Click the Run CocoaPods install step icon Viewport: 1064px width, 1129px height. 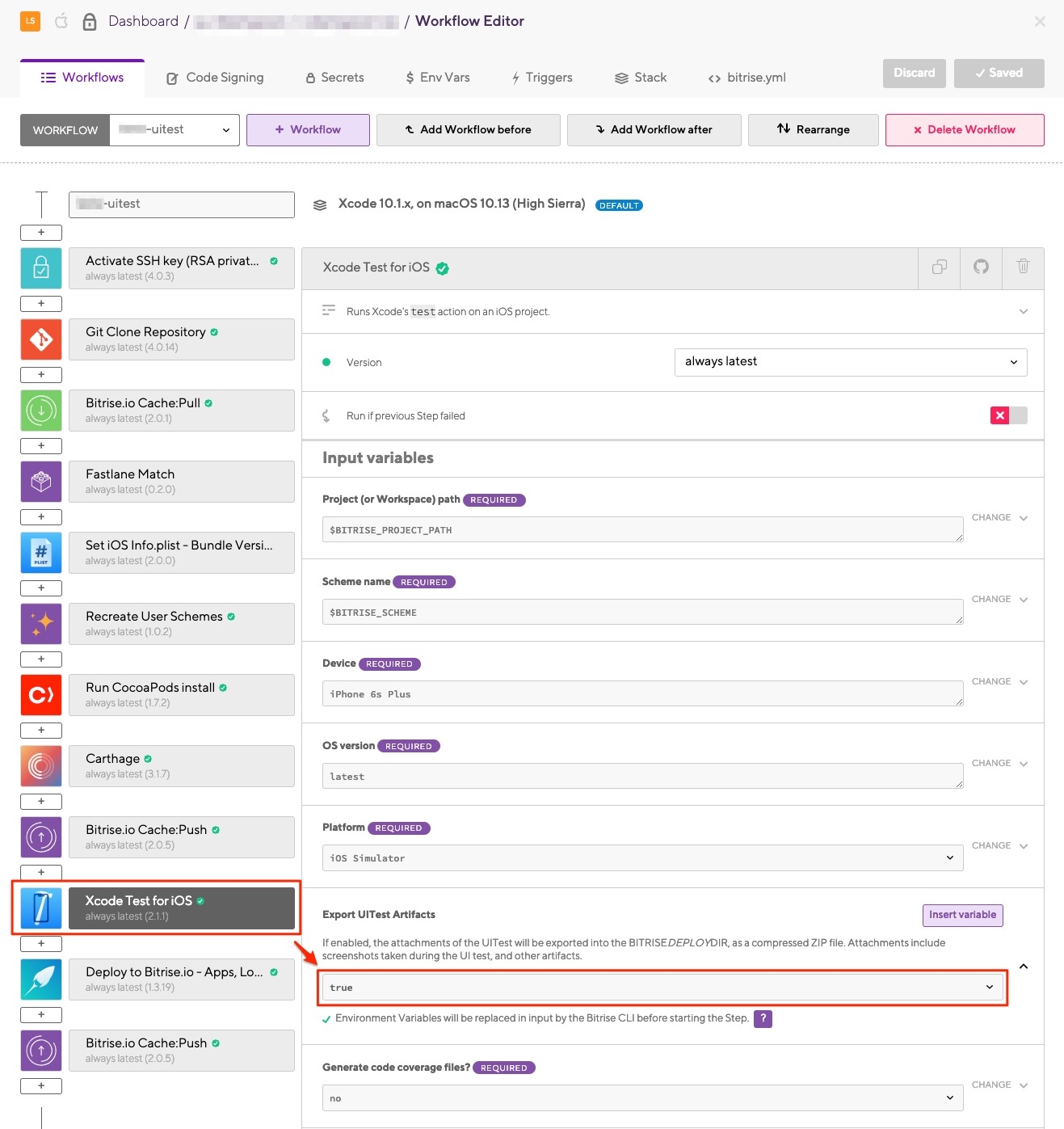[41, 695]
